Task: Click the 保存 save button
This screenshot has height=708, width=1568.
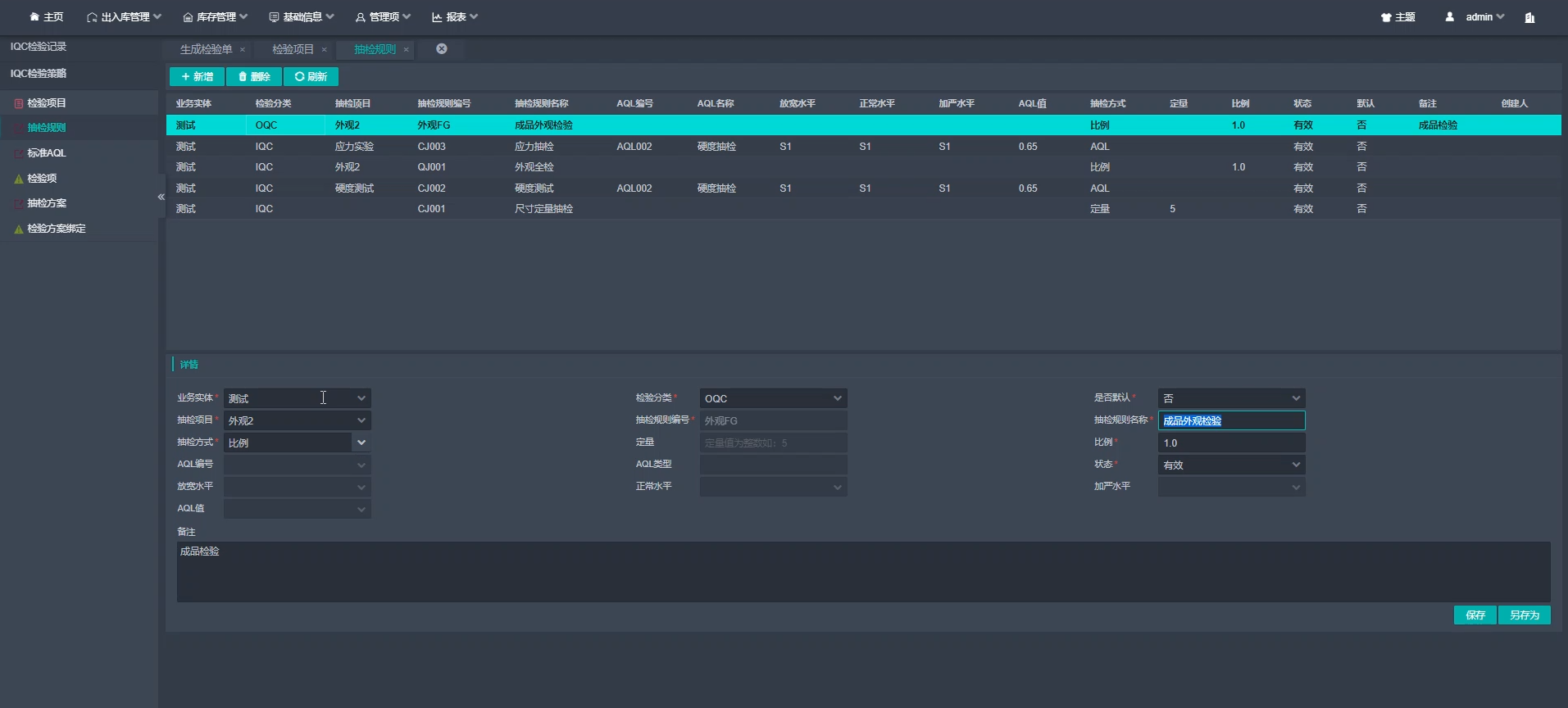Action: coord(1475,615)
